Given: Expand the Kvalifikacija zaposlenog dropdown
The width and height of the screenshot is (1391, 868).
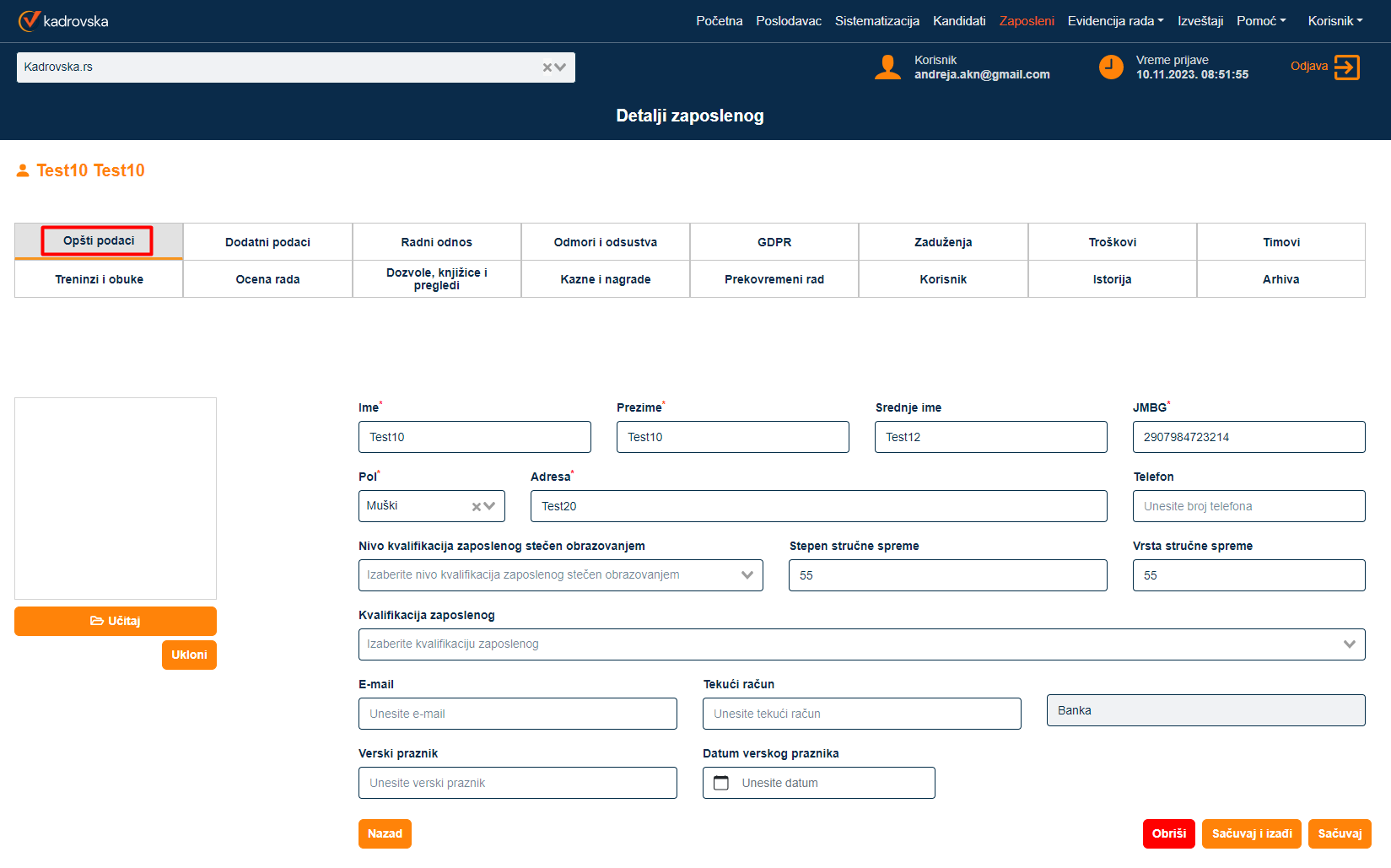Looking at the screenshot, I should [x=1349, y=644].
